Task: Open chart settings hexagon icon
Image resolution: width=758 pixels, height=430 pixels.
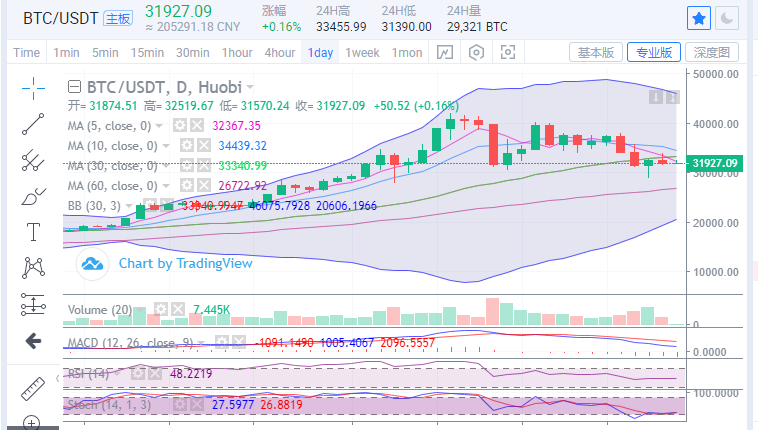Action: tap(476, 52)
